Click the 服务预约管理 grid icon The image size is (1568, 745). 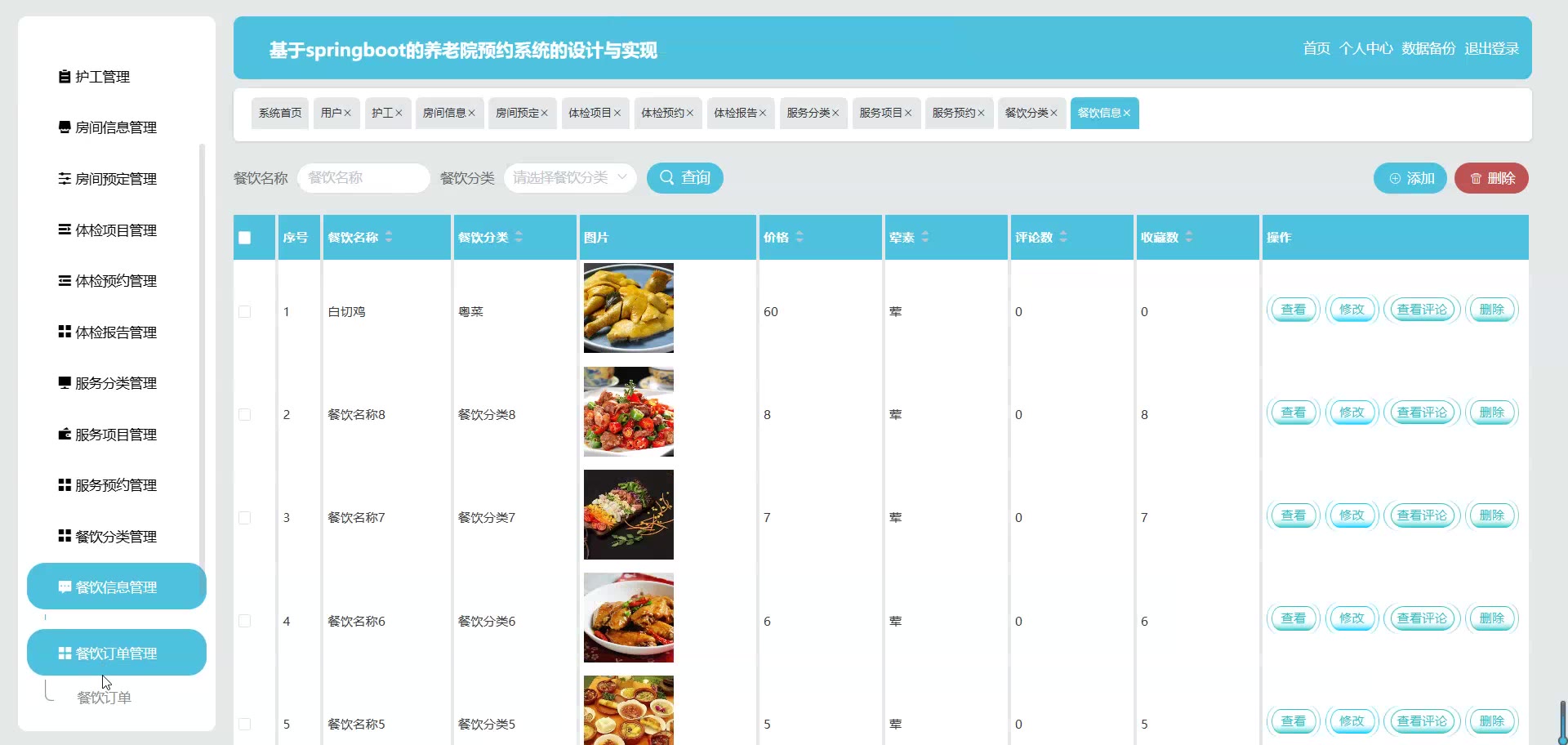point(65,485)
